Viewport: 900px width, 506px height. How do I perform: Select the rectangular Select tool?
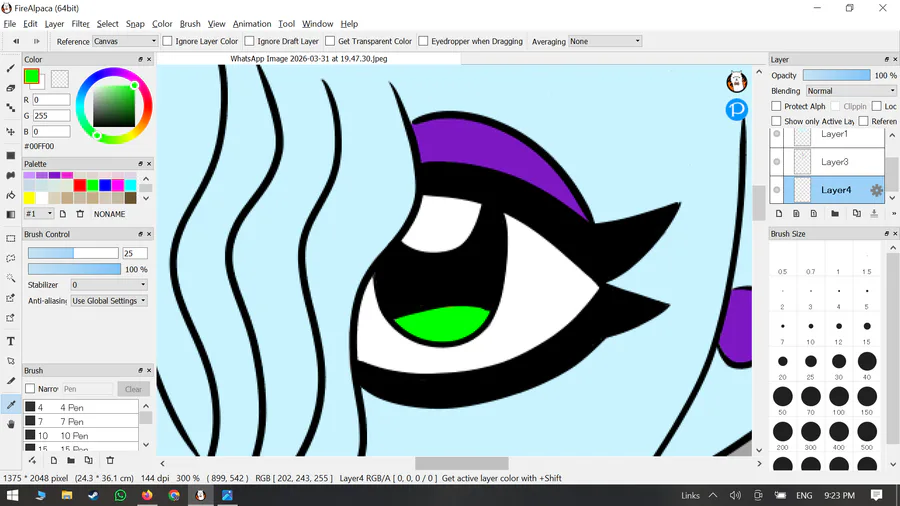[10, 239]
